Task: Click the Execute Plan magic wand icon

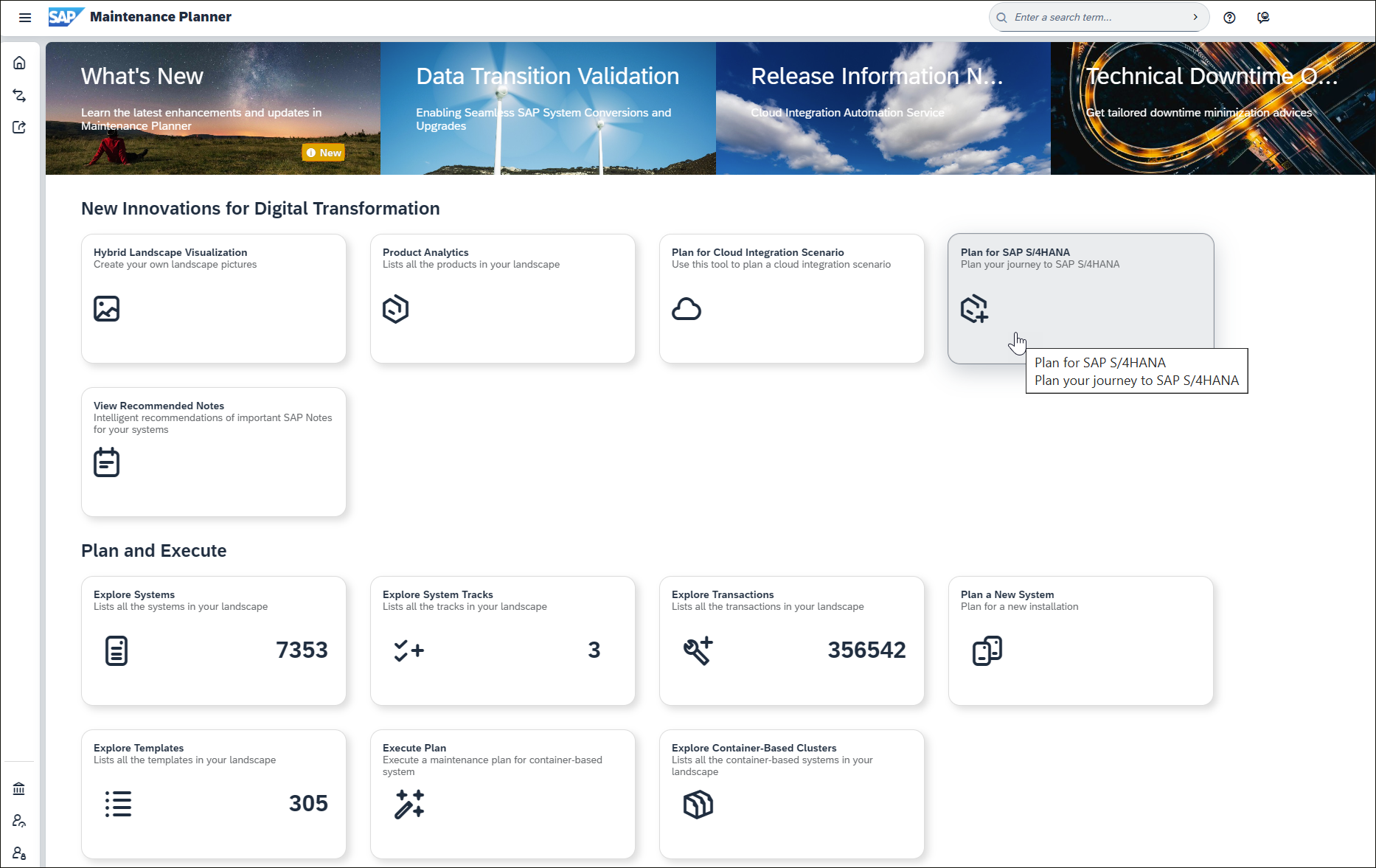Action: click(409, 804)
